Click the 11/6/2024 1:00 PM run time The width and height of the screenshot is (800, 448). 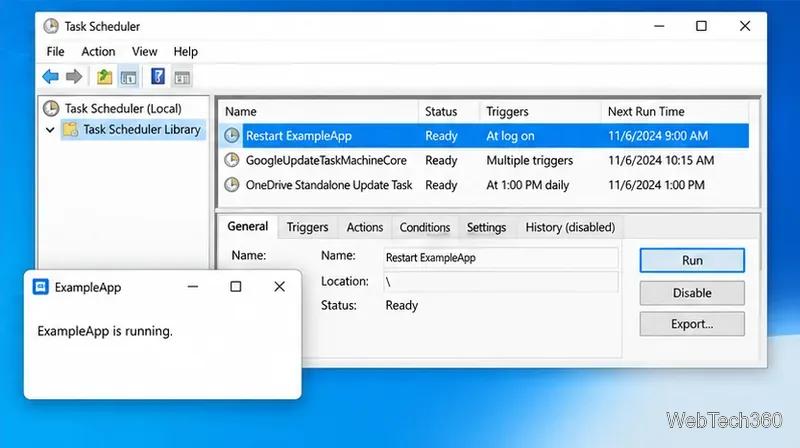pos(656,185)
